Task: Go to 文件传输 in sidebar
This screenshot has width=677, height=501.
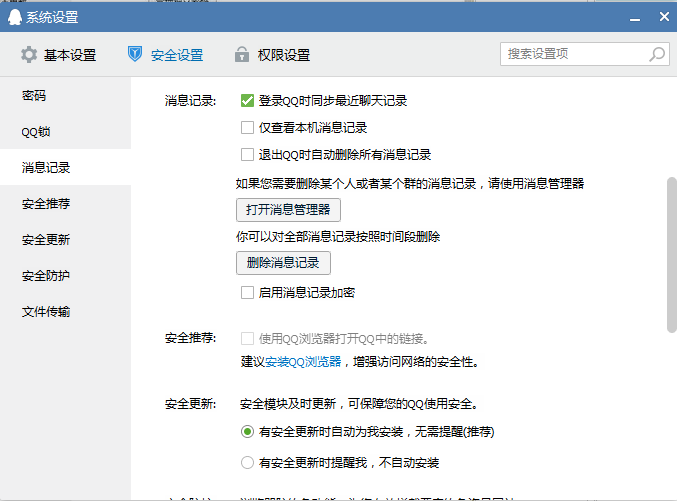Action: click(46, 312)
